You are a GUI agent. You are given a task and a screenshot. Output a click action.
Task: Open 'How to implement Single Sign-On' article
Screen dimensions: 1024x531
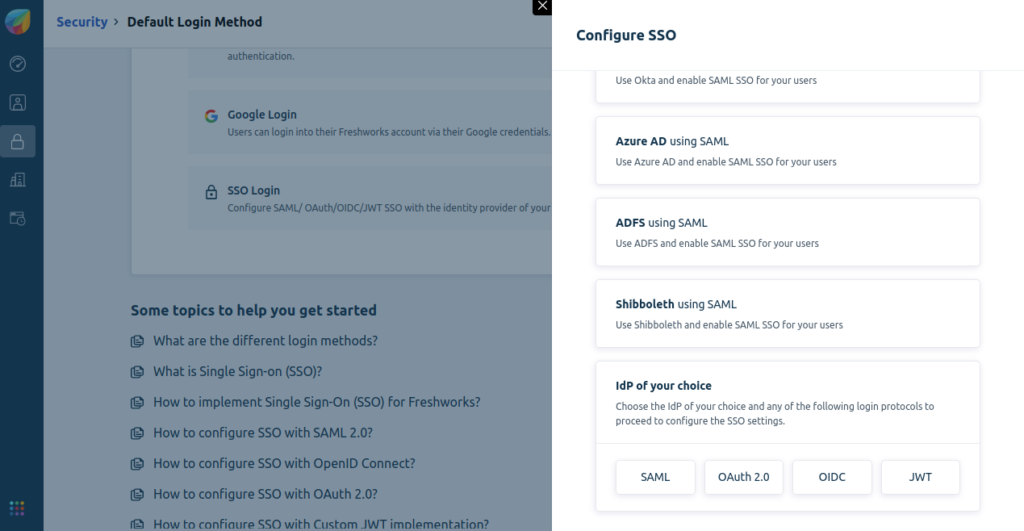(x=317, y=402)
